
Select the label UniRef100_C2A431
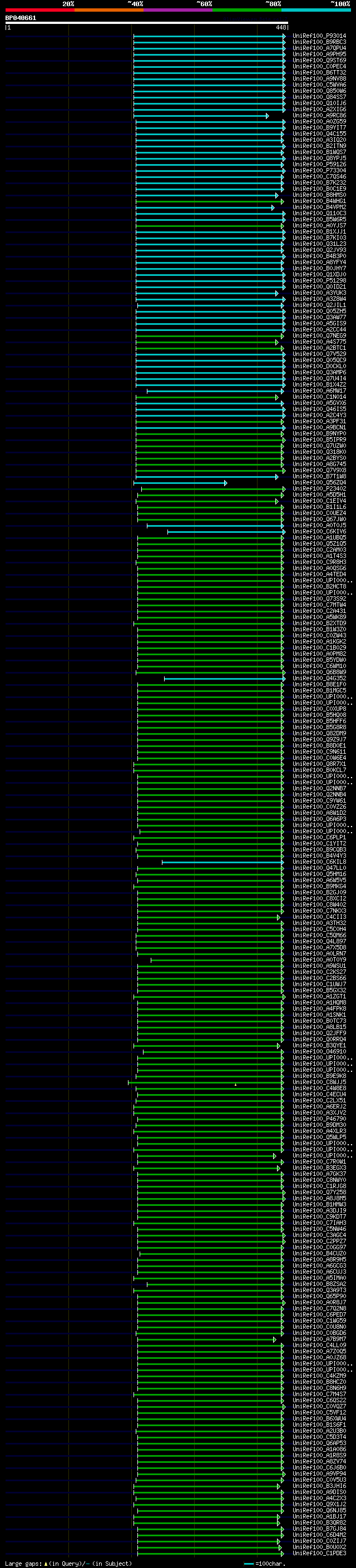click(319, 611)
